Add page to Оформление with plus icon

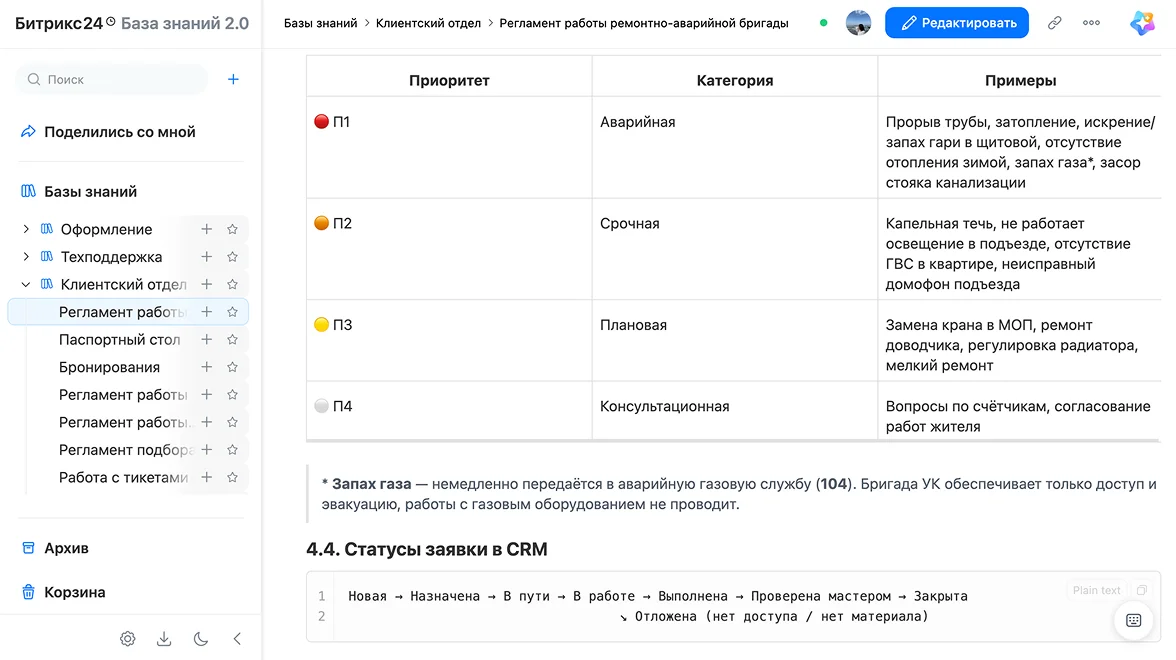[x=206, y=229]
